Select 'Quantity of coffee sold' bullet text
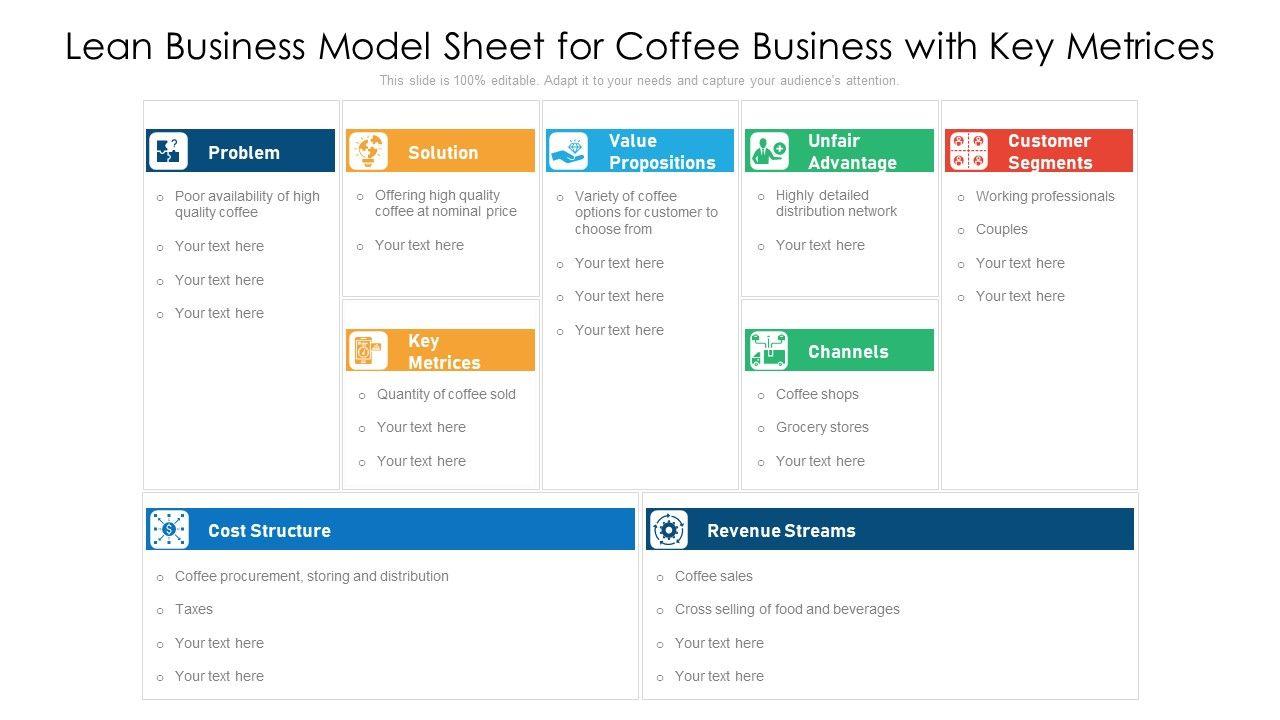 tap(446, 394)
